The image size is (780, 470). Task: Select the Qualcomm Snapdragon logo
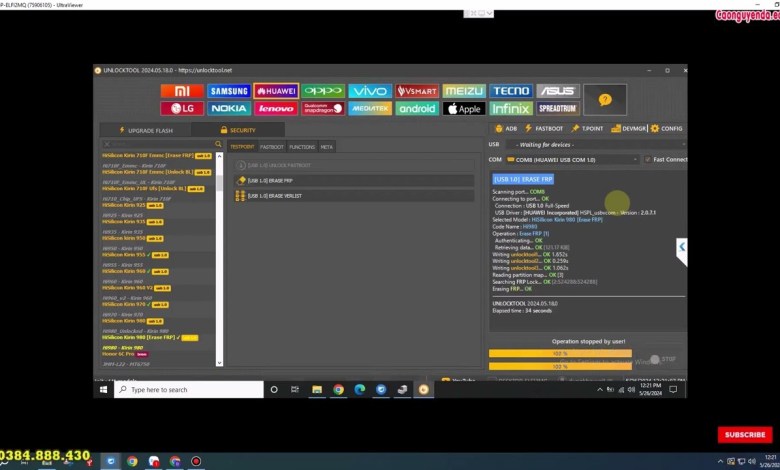[x=323, y=108]
